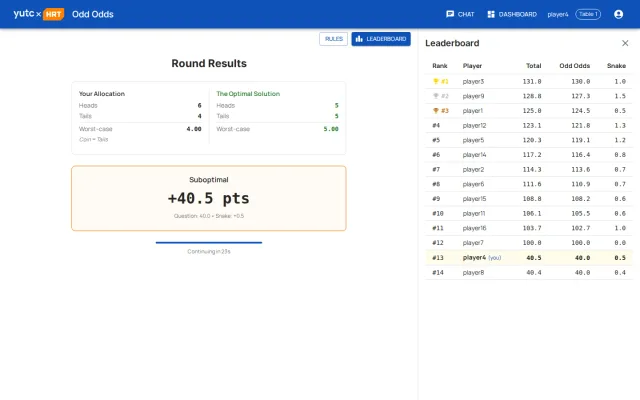
Task: Open the Rules button
Action: [333, 39]
